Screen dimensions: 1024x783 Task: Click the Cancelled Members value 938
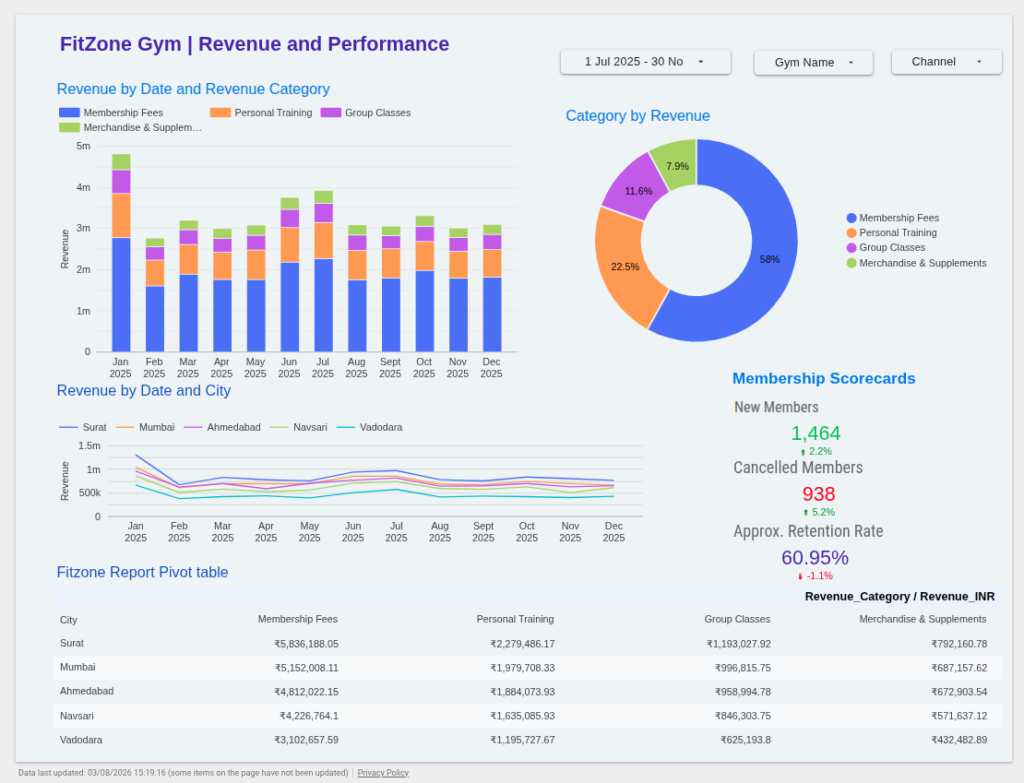(818, 494)
